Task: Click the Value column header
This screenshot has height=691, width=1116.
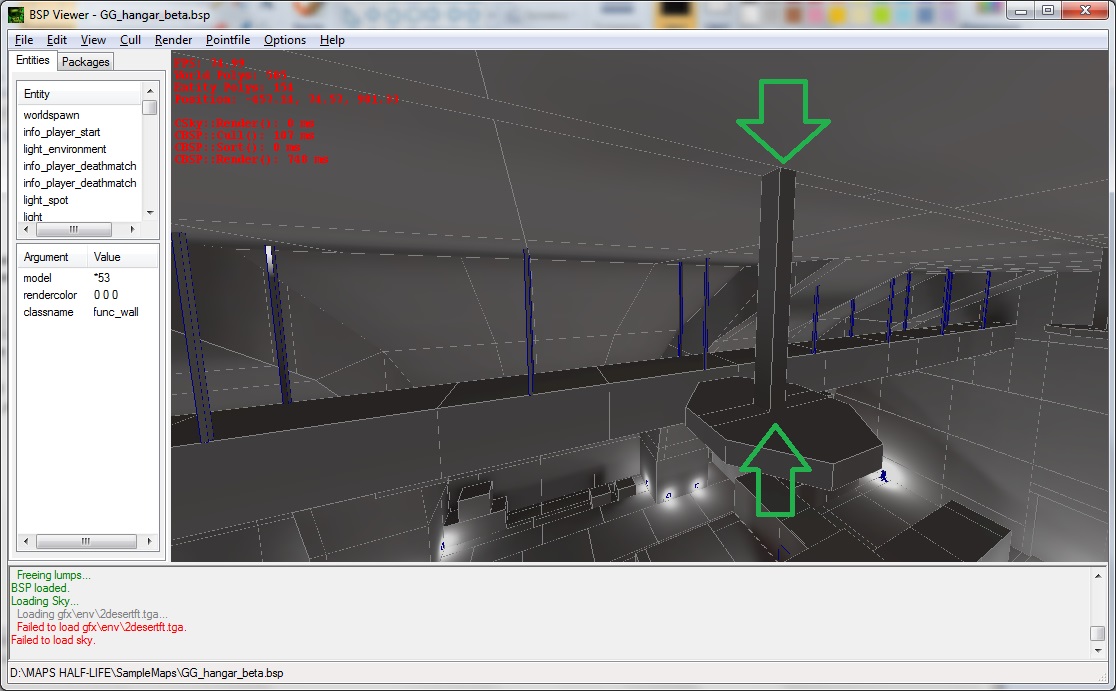Action: 108,257
